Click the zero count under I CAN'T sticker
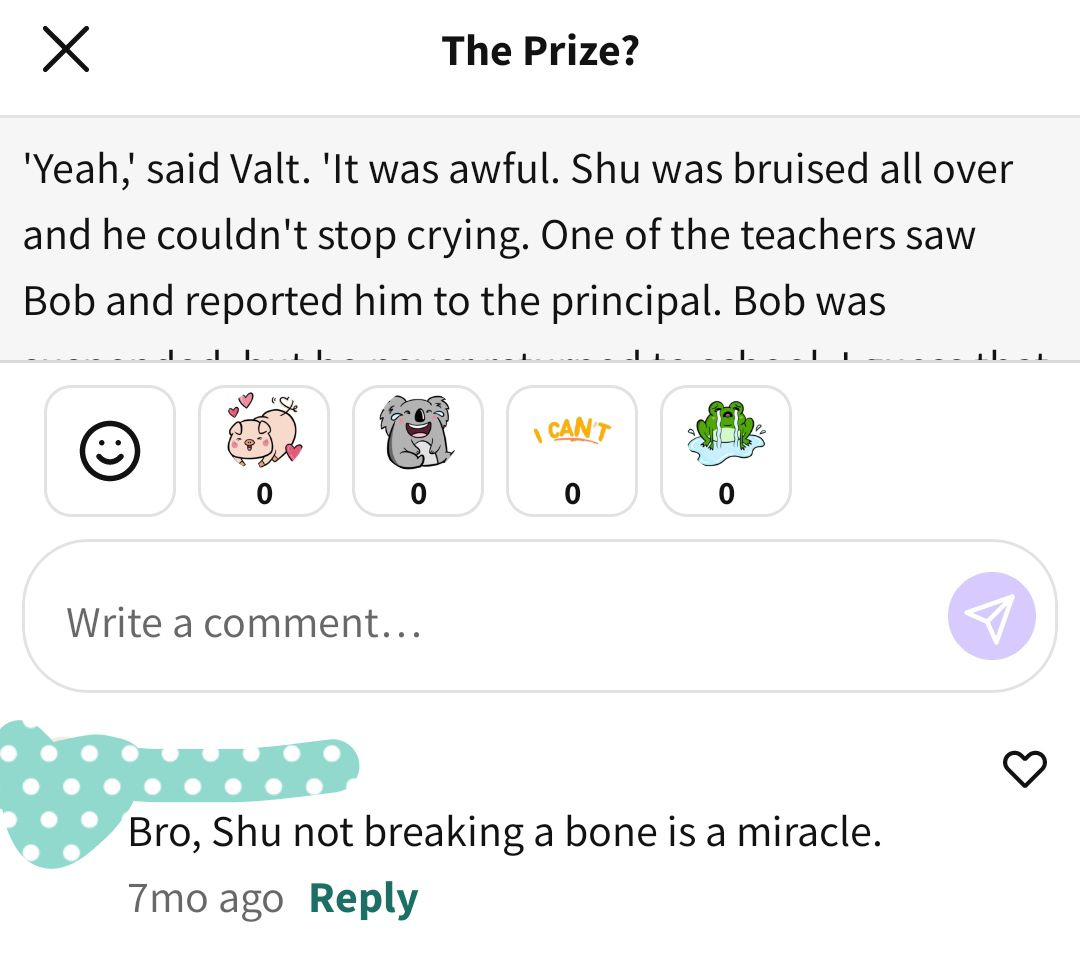Image resolution: width=1080 pixels, height=968 pixels. click(572, 494)
